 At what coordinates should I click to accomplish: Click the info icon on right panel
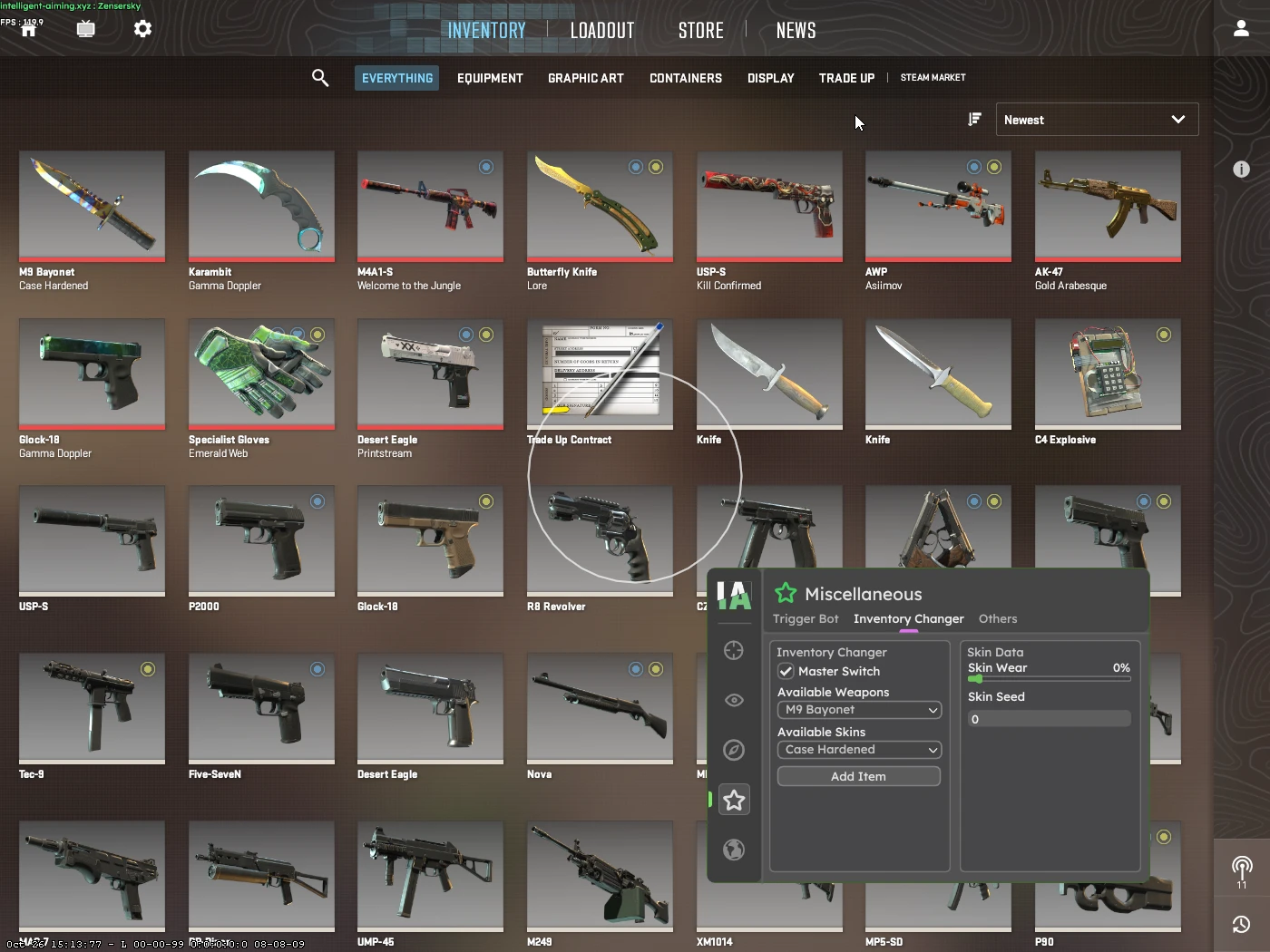(x=1241, y=170)
